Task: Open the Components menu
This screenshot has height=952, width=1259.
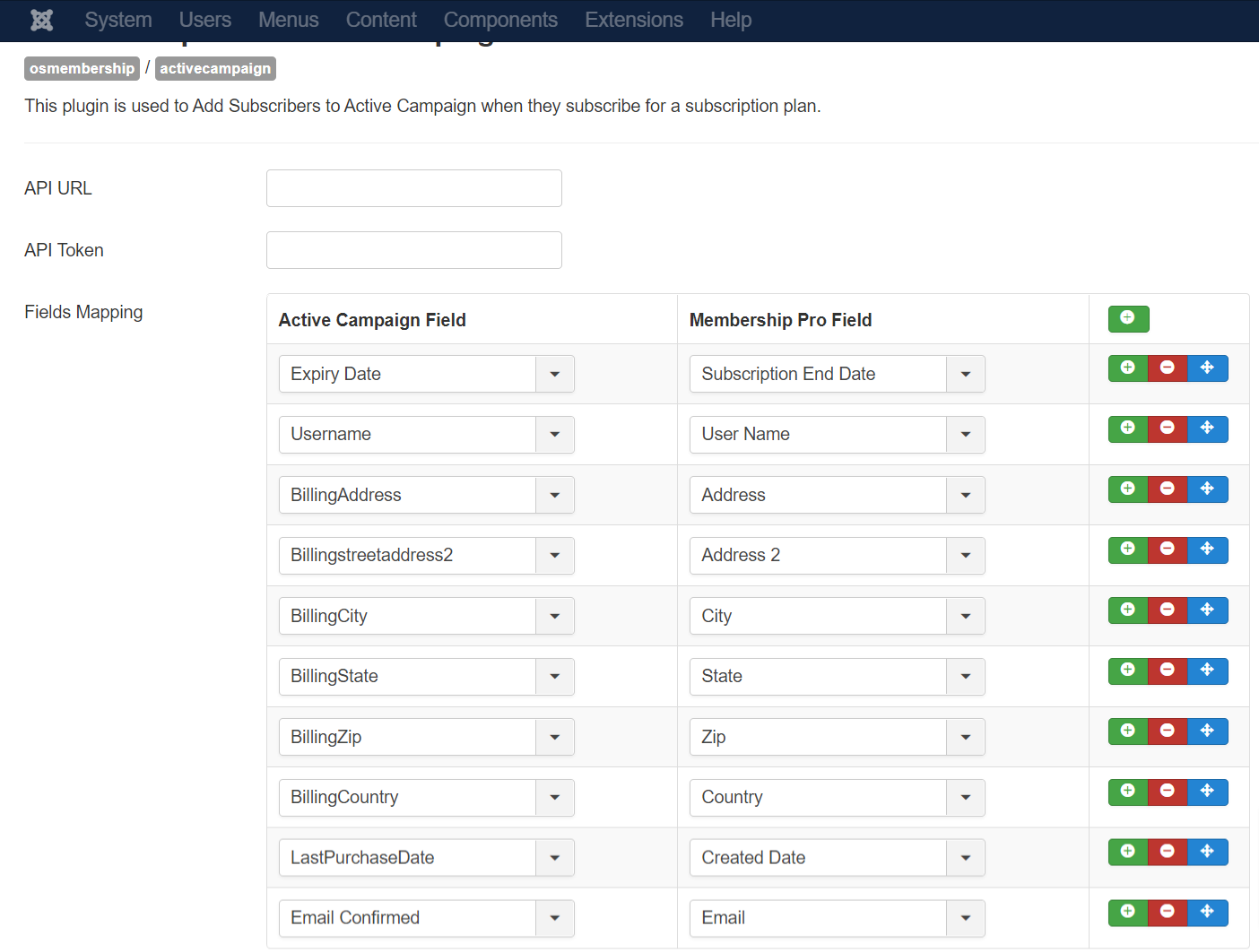Action: pos(500,20)
